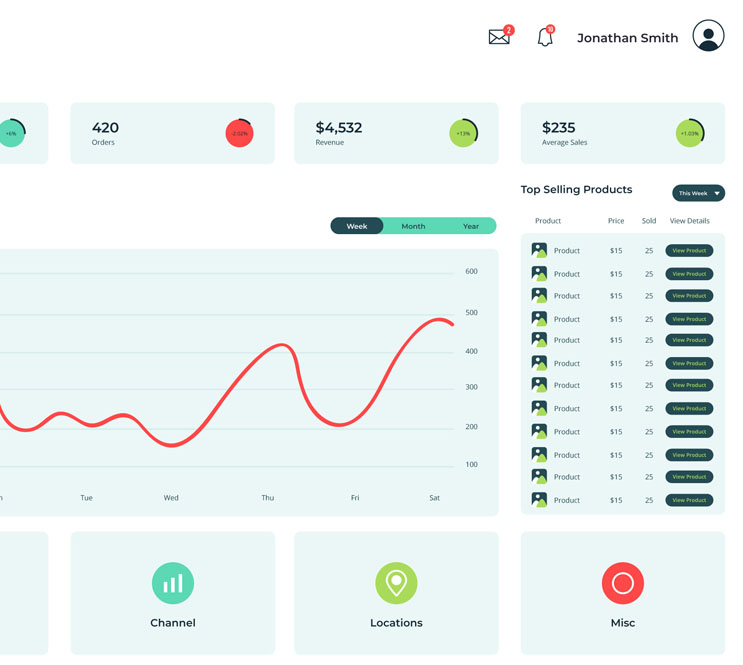The image size is (743, 665).
Task: Click the red Misc circle icon
Action: coord(622,583)
